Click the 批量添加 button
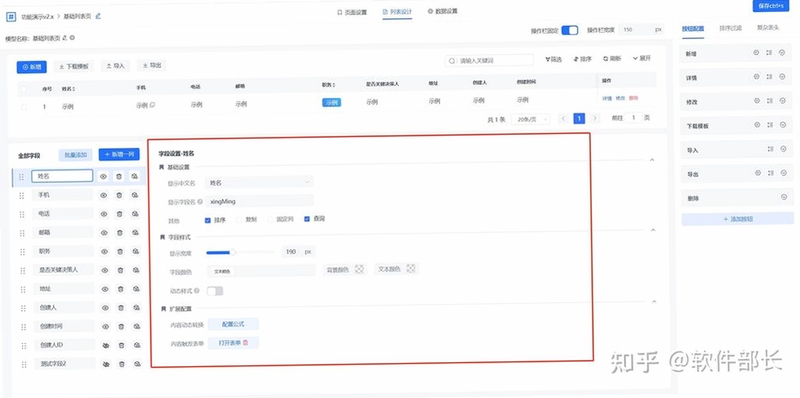The width and height of the screenshot is (800, 398). click(76, 155)
